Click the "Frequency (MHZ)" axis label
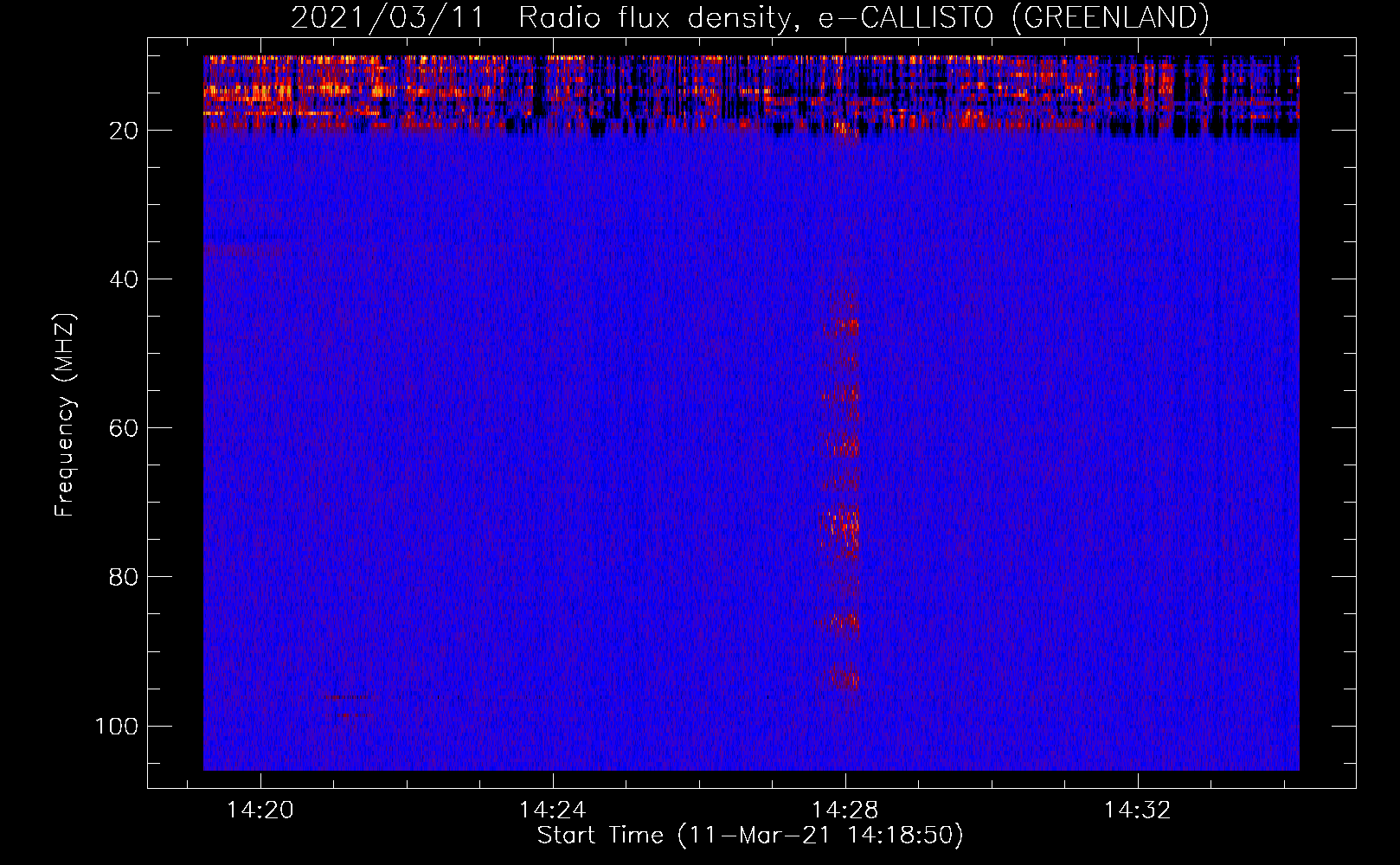 pos(65,415)
